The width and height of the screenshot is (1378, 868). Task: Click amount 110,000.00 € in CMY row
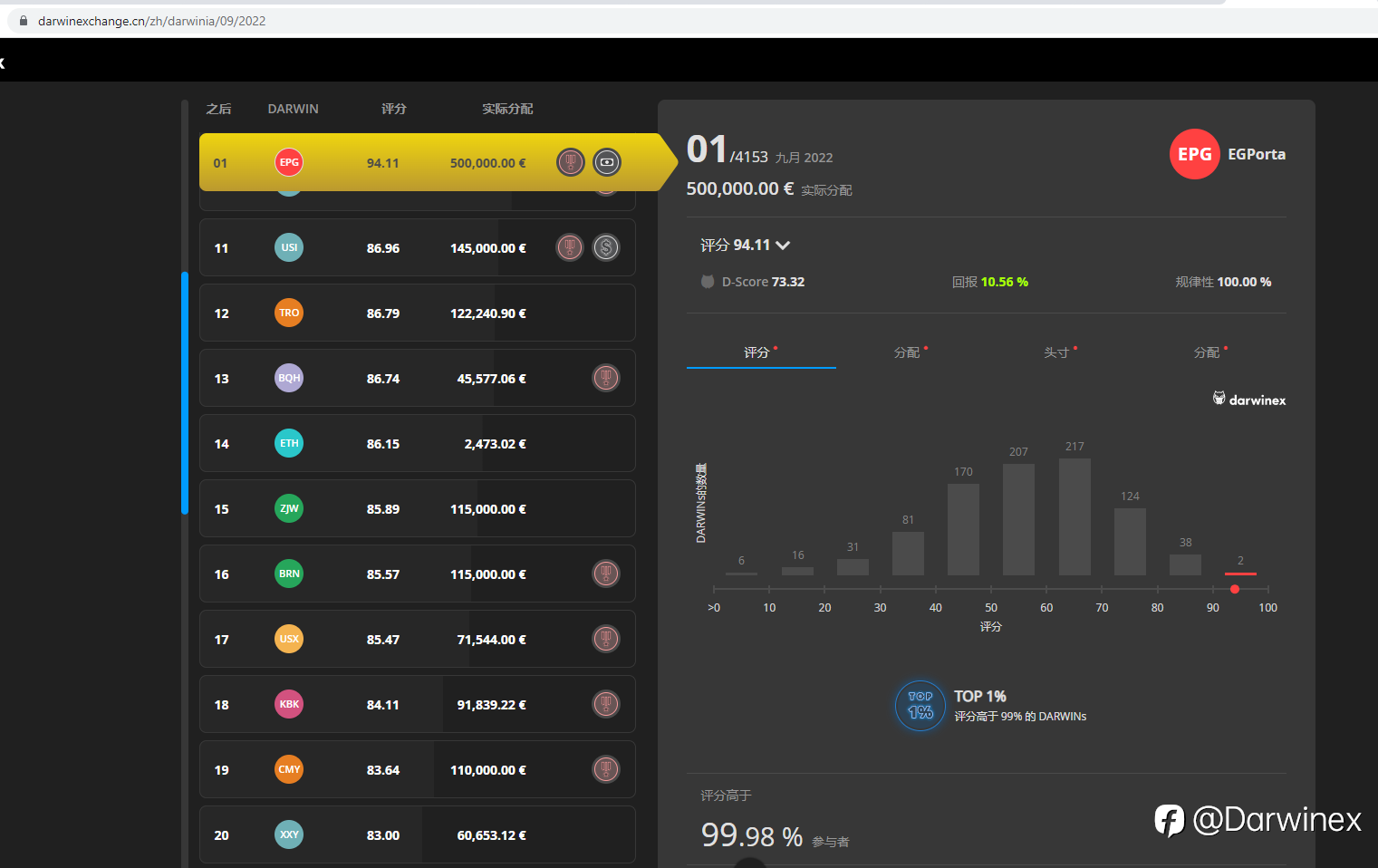pyautogui.click(x=488, y=770)
